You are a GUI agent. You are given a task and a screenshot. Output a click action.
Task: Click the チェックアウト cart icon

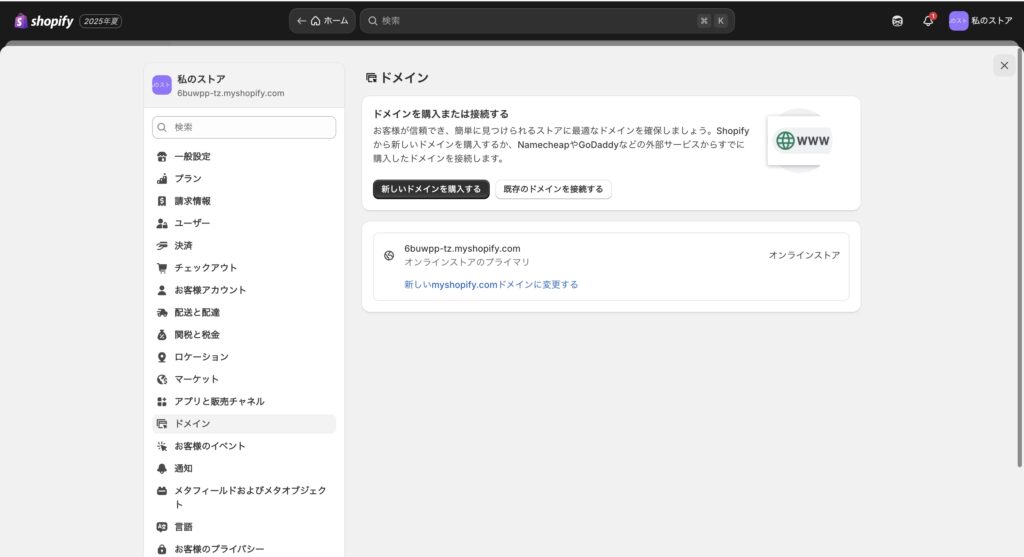coord(162,268)
